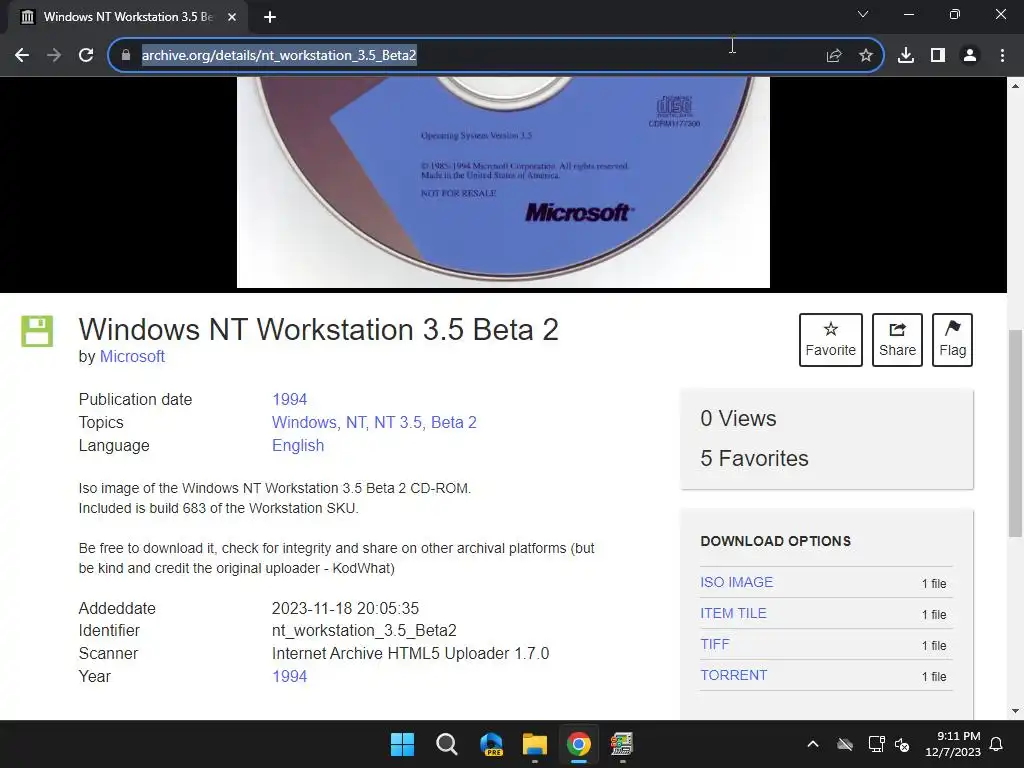Click the green floppy software icon

click(x=37, y=331)
